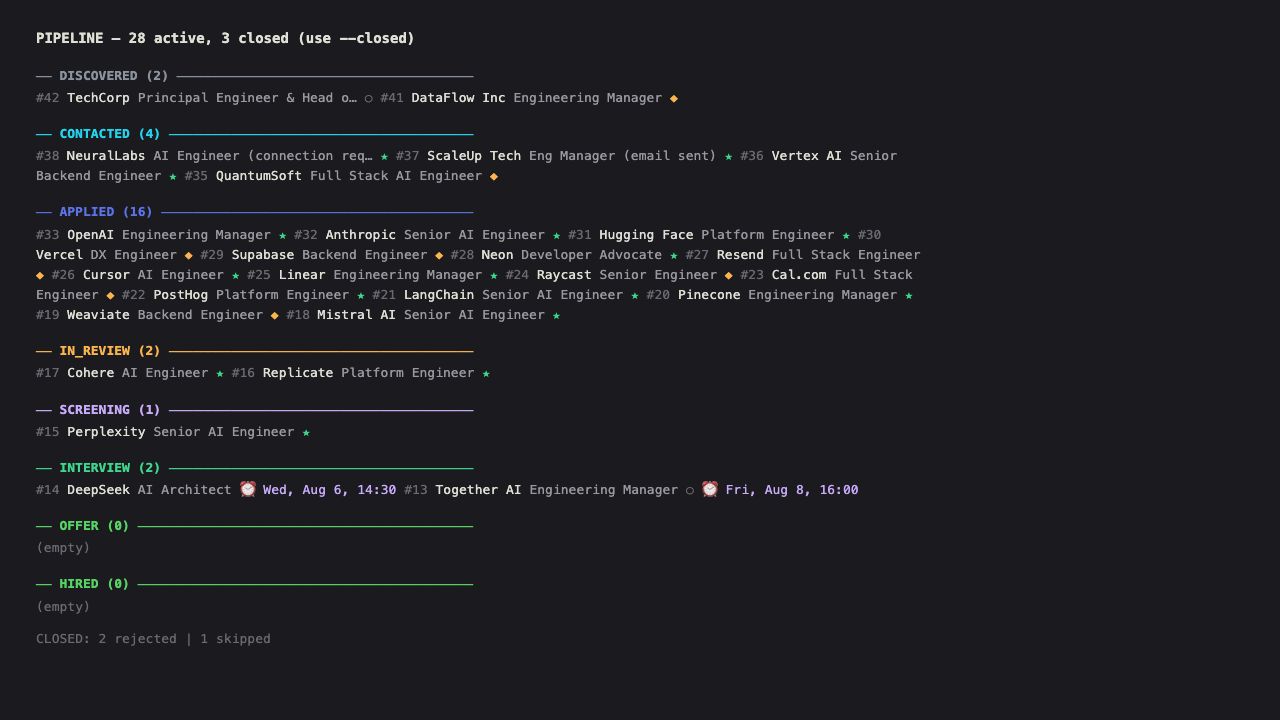Click the green star after Anthropic Senior AI Engineer
Screen dimensions: 1280x720
pyautogui.click(x=557, y=235)
